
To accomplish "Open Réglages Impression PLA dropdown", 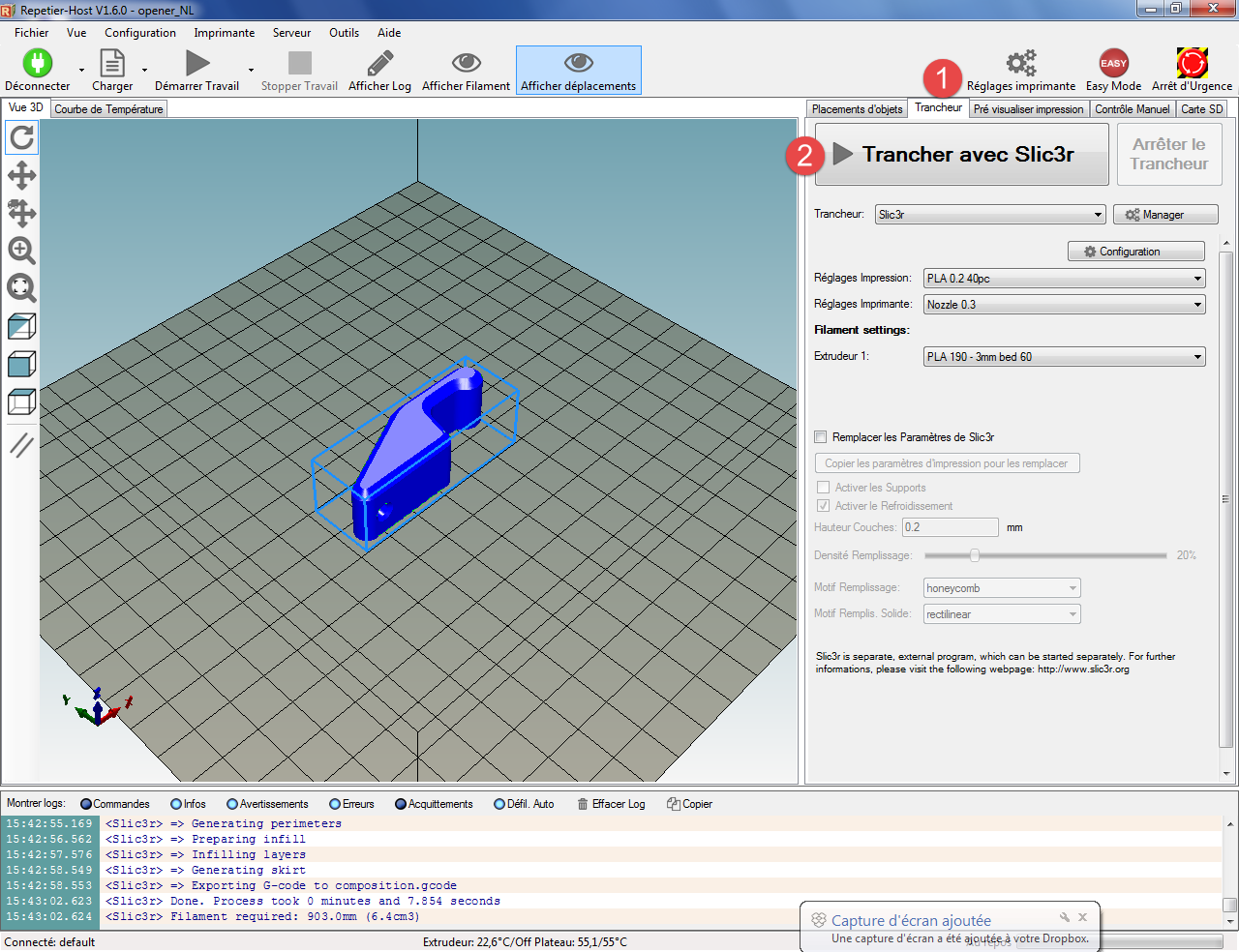I will (x=1065, y=279).
